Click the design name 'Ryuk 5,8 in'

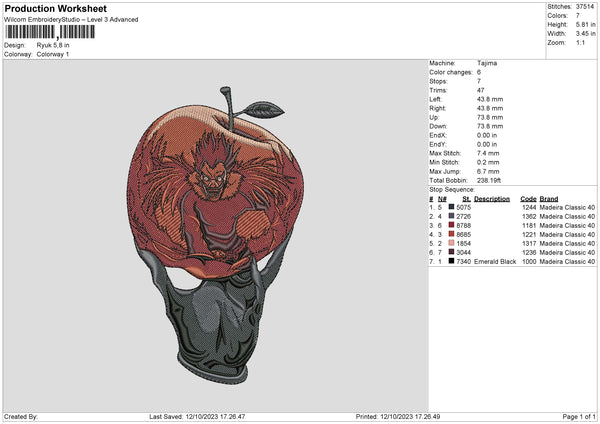(53, 45)
